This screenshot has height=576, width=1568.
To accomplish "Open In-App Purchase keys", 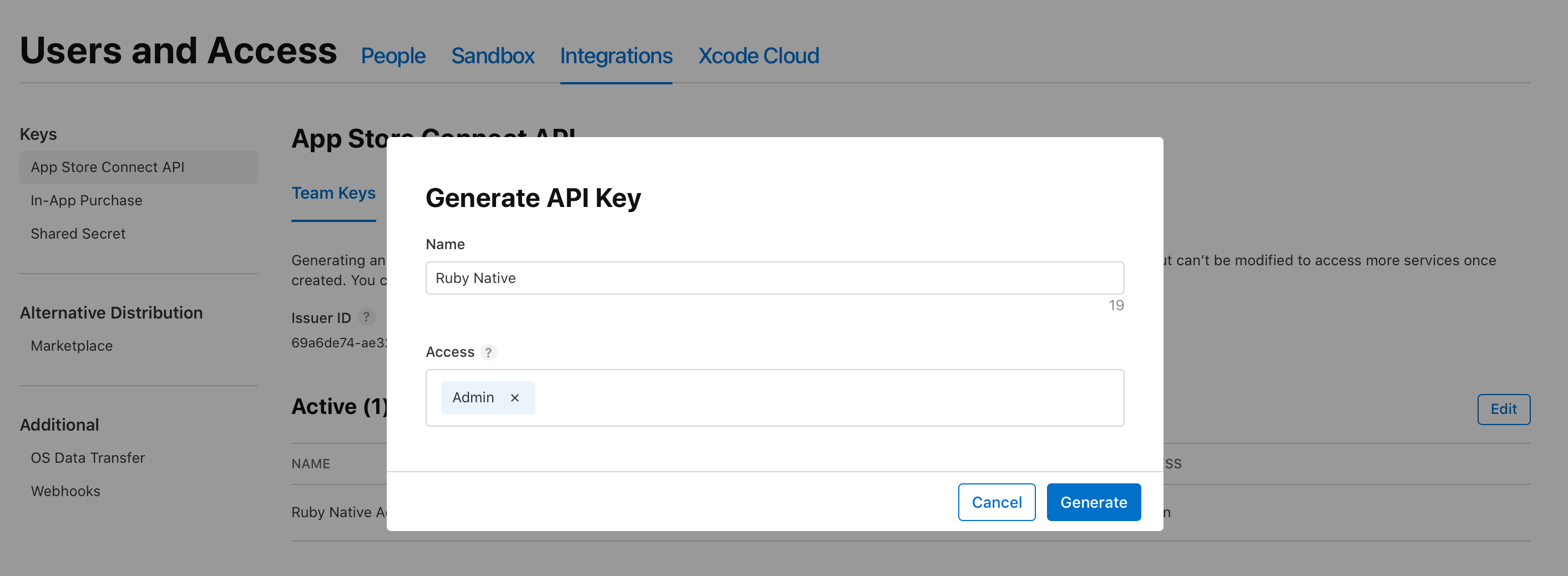I will (87, 200).
